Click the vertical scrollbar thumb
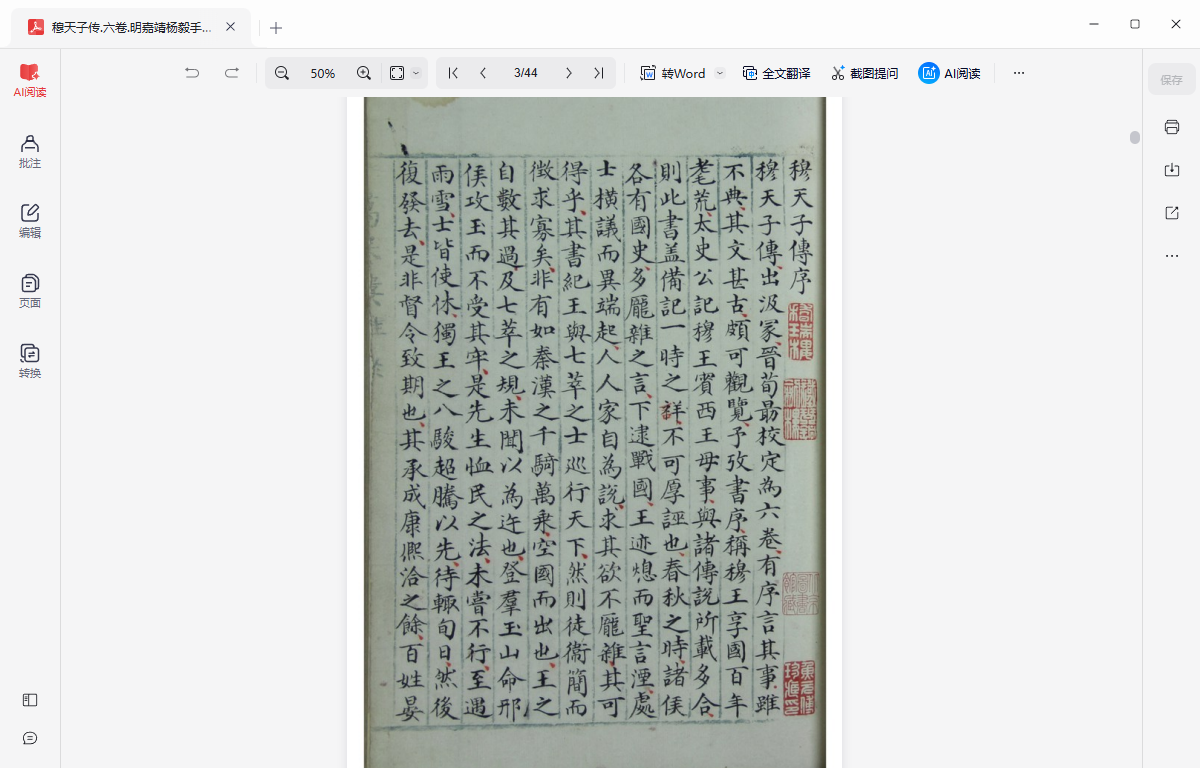 [1135, 138]
